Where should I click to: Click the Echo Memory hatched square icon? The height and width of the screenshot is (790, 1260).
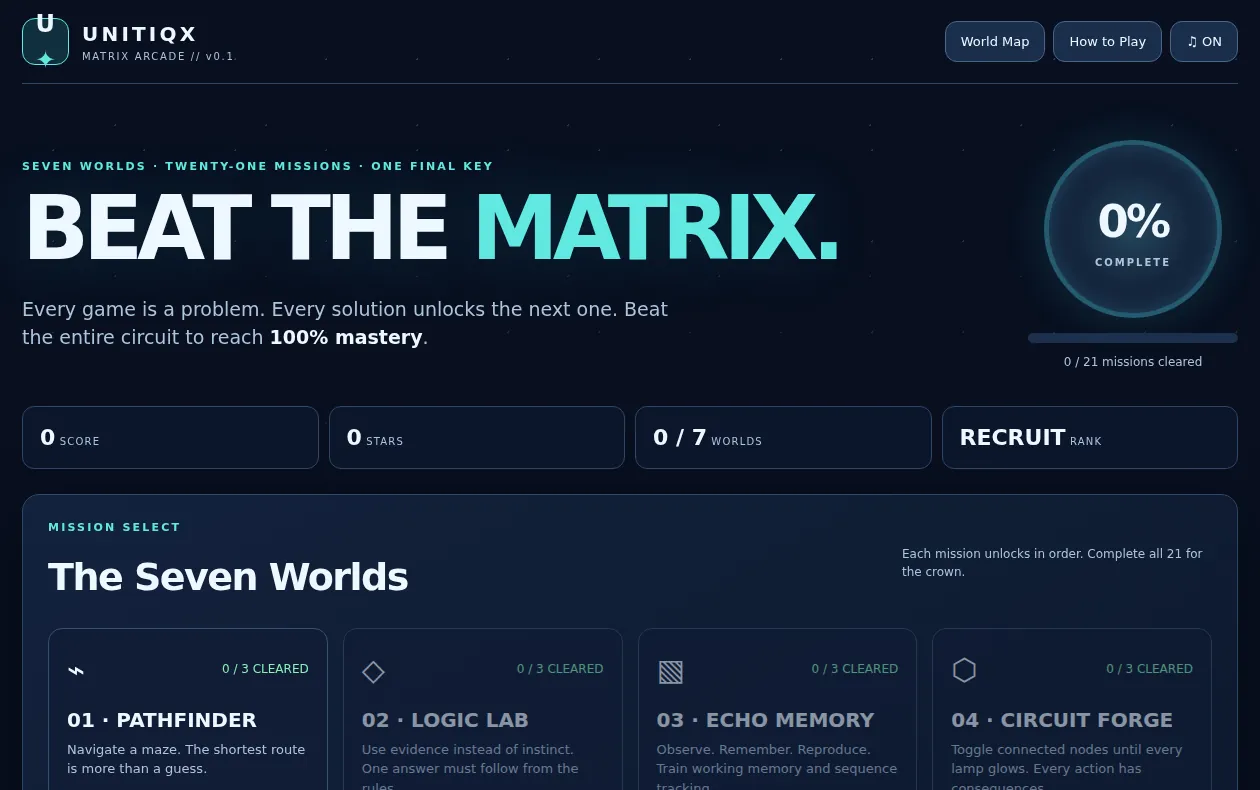670,671
